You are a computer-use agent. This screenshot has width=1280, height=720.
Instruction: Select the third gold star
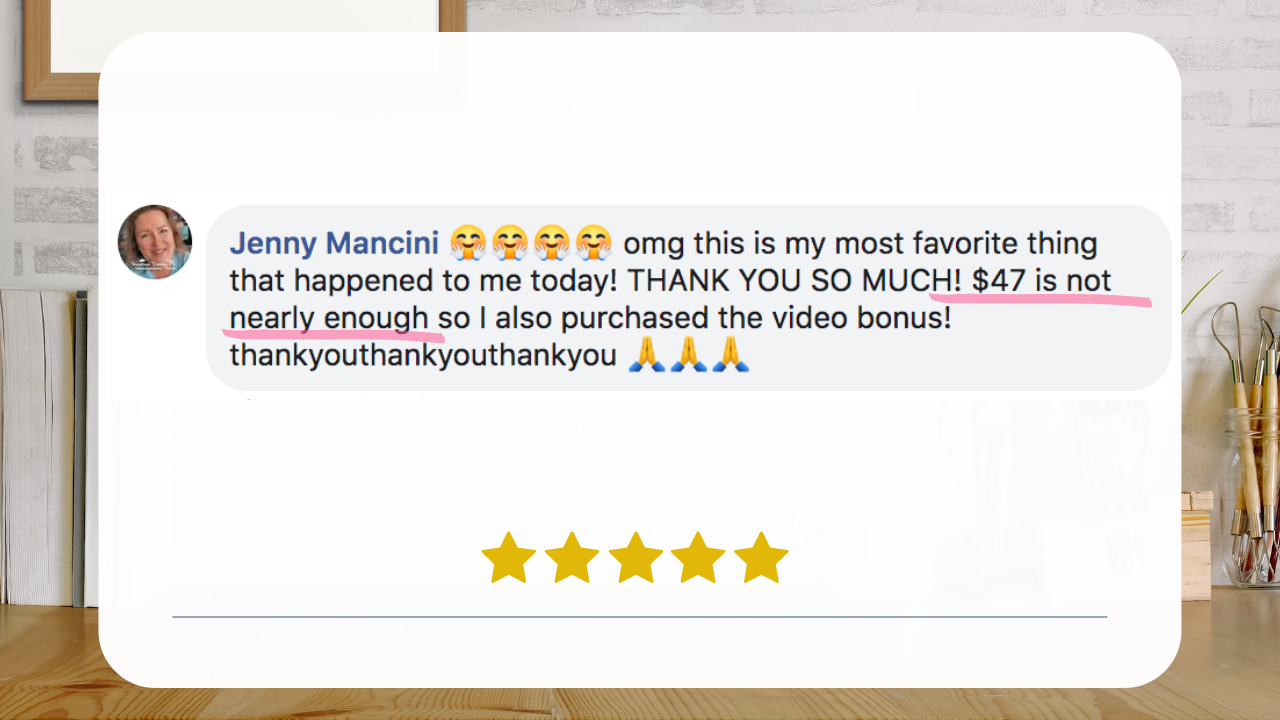coord(635,557)
